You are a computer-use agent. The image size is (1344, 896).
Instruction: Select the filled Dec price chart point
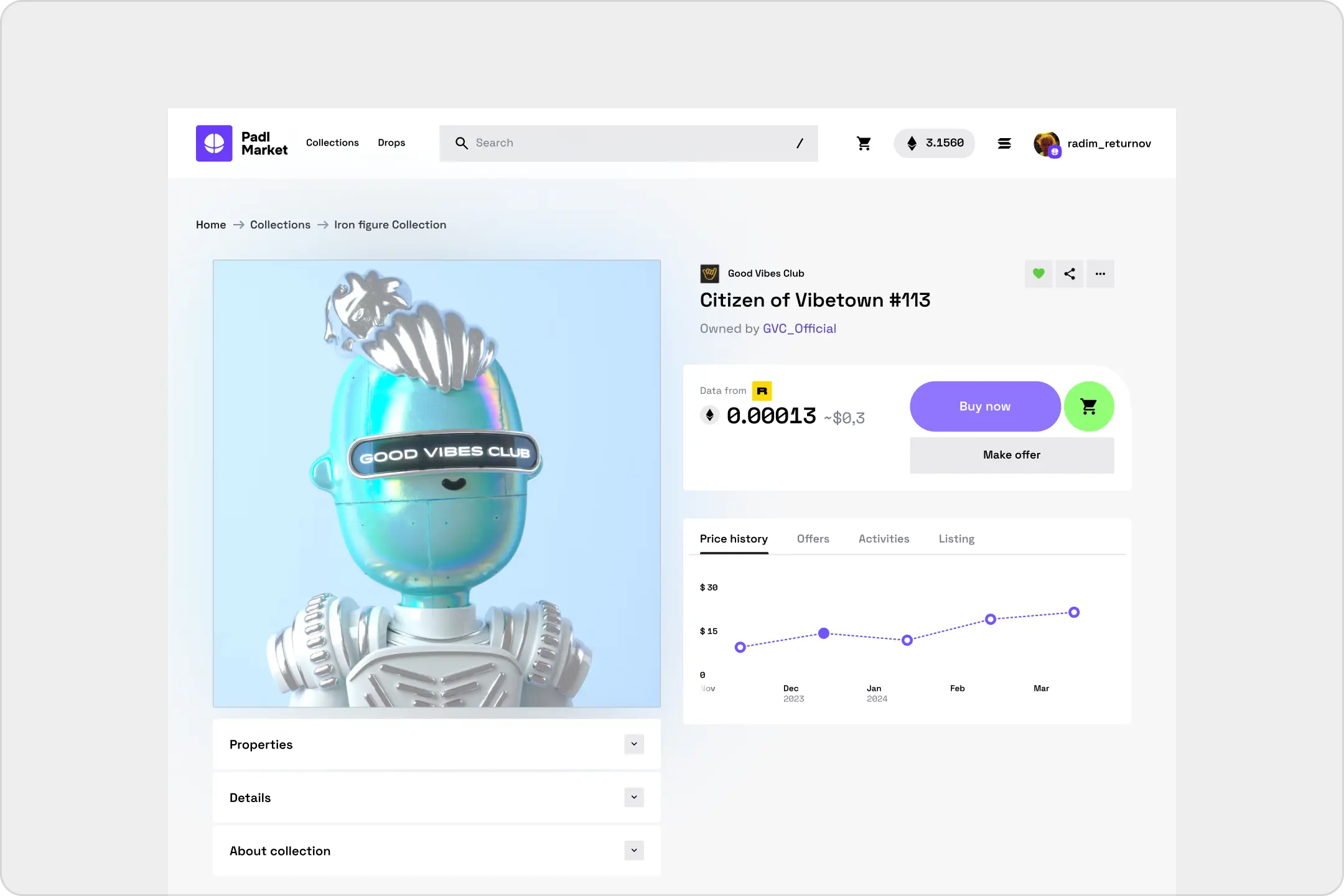[x=823, y=633]
